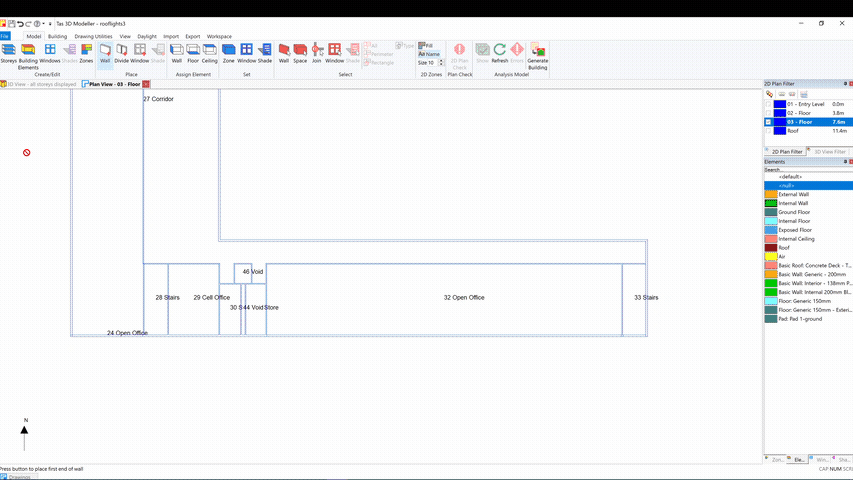The image size is (853, 480).
Task: Switch to 3D View - all storeys displayed tab
Action: tap(39, 84)
